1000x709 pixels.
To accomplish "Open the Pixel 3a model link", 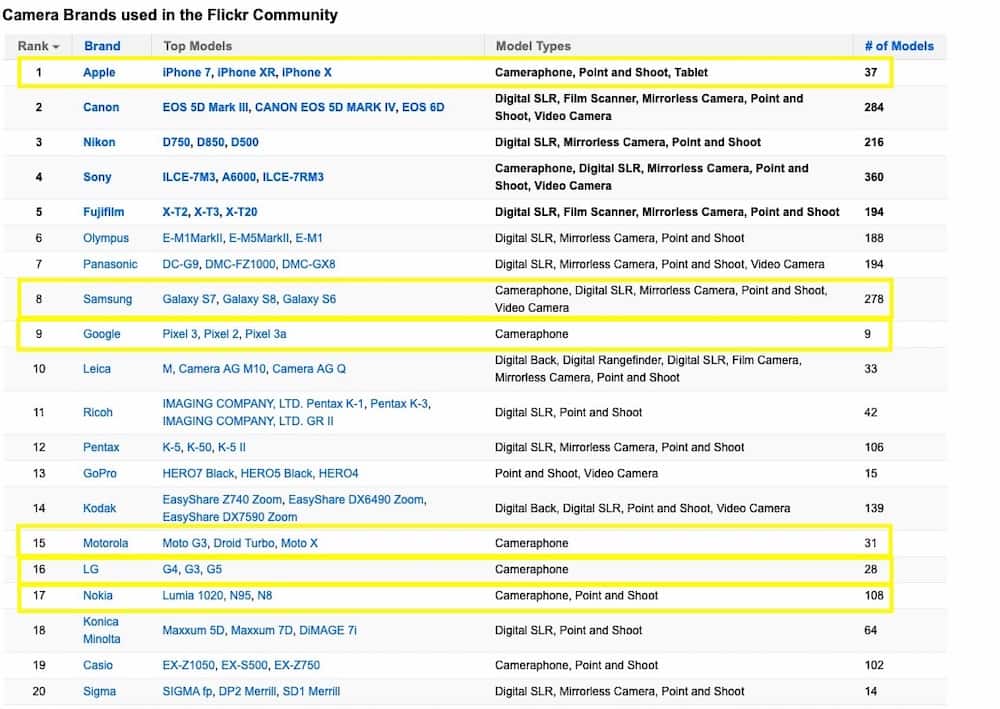I will (x=265, y=333).
